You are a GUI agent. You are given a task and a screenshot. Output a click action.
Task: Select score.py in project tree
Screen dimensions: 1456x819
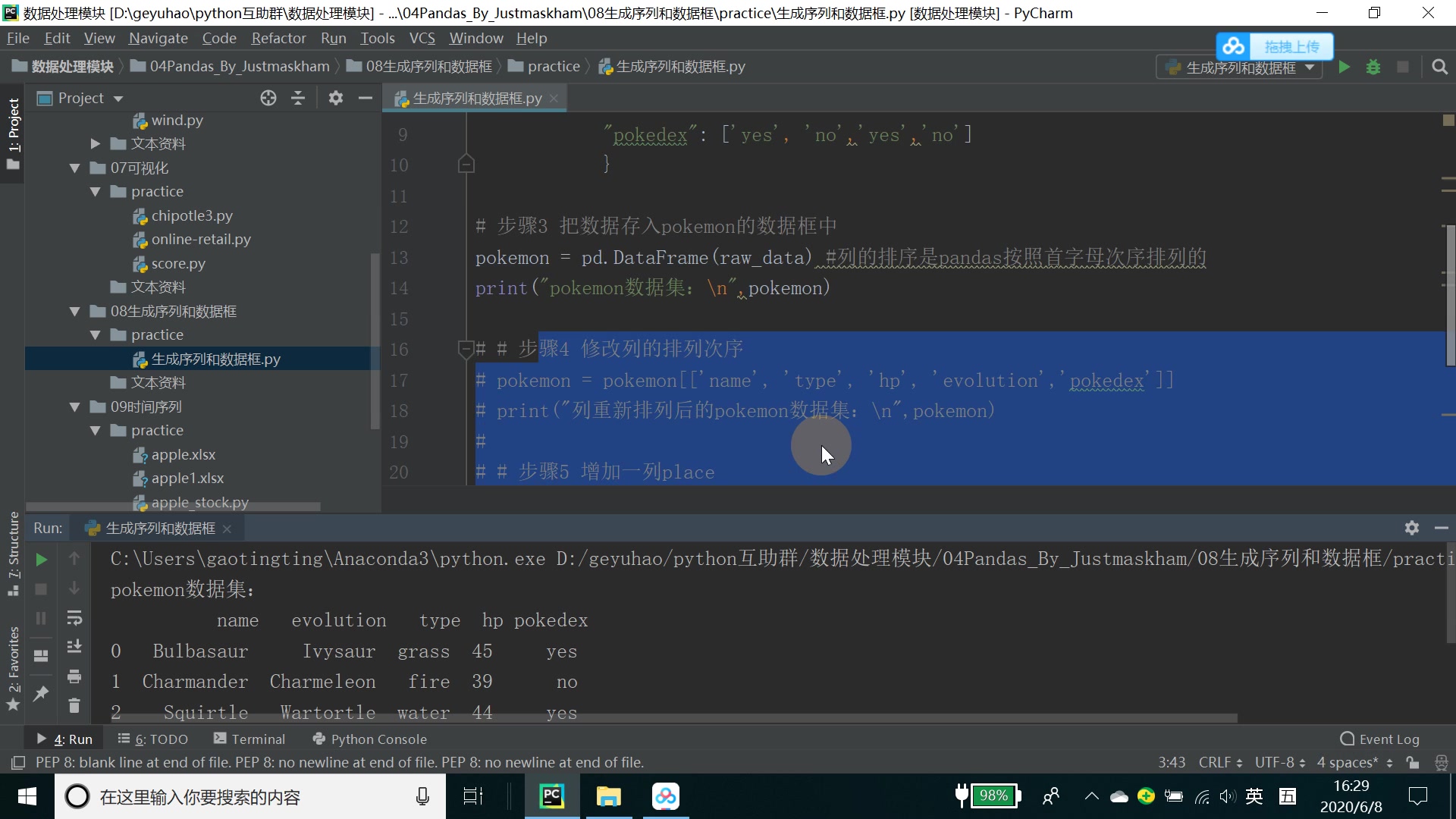[178, 264]
